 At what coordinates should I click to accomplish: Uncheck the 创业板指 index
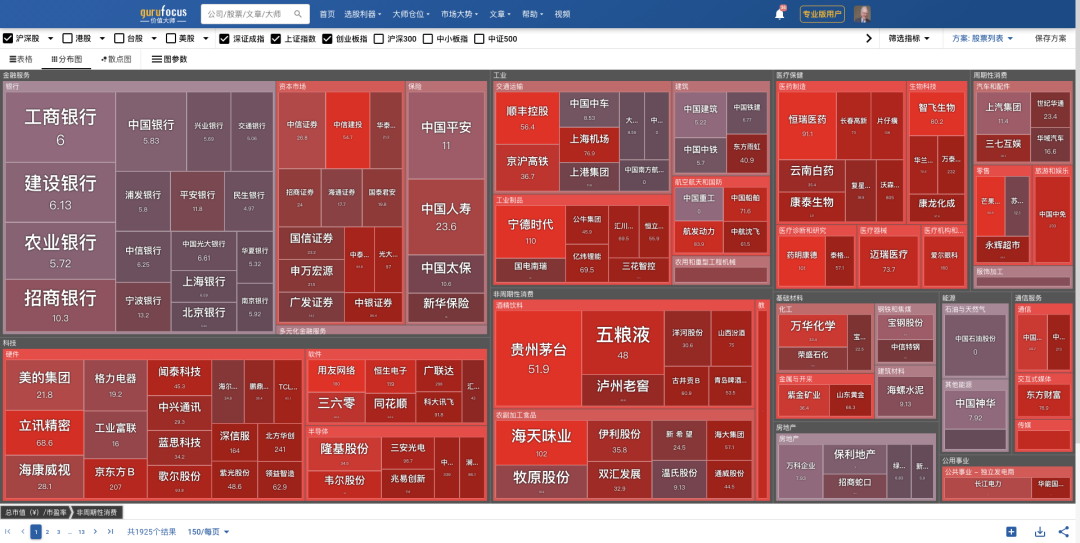(327, 39)
